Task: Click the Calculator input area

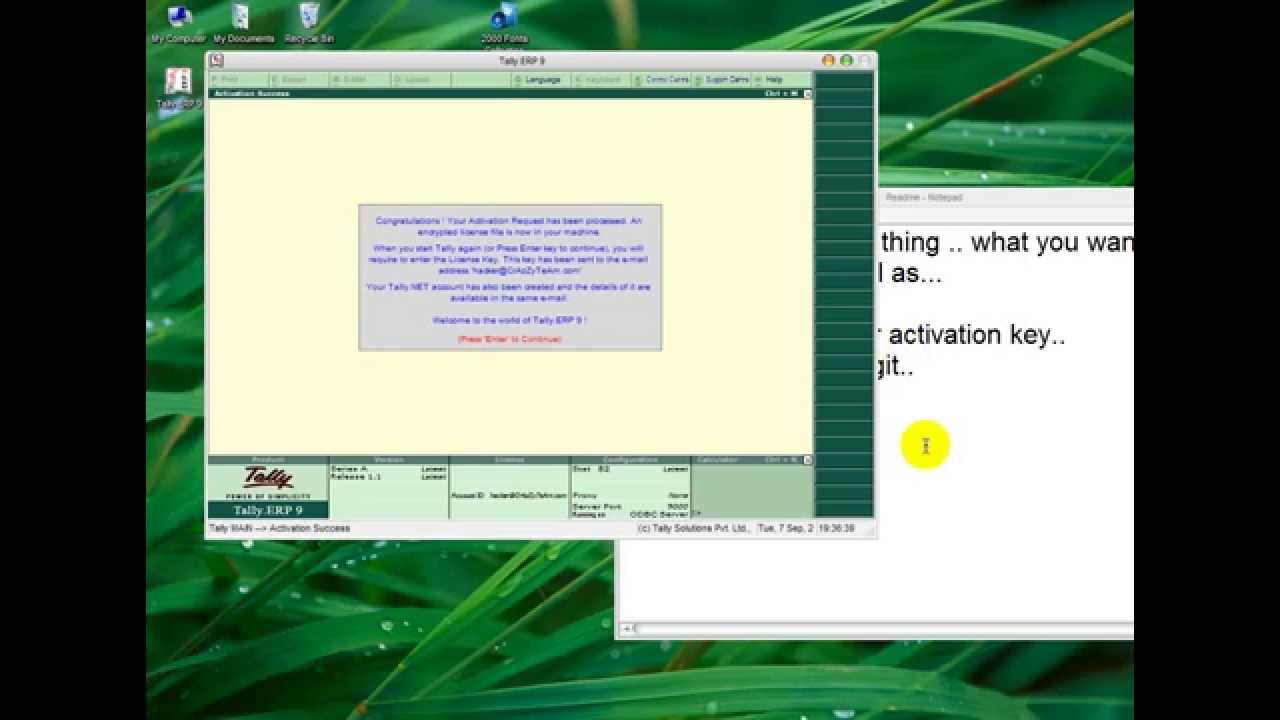Action: 752,491
